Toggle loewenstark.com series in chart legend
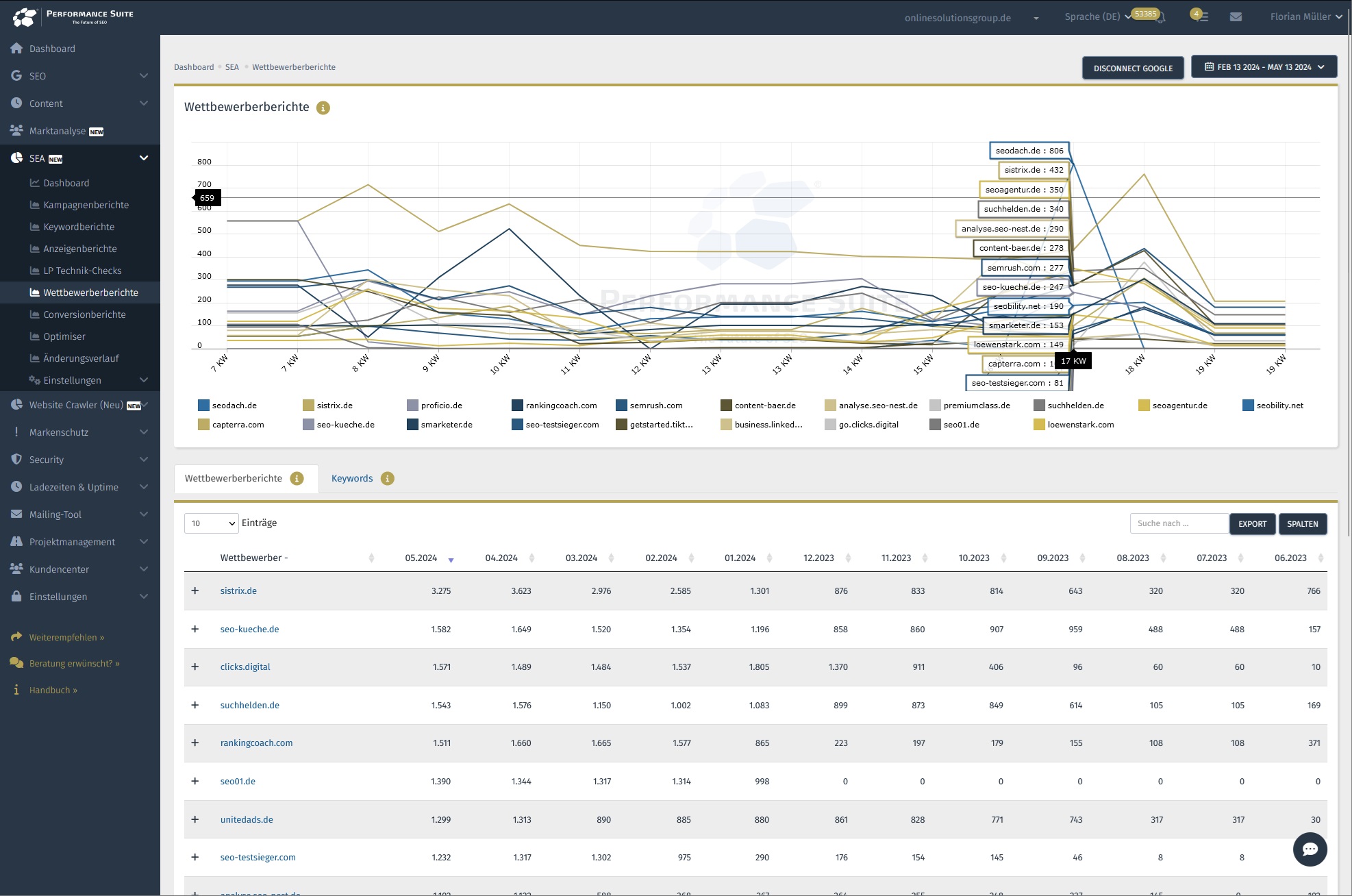 coord(1074,425)
